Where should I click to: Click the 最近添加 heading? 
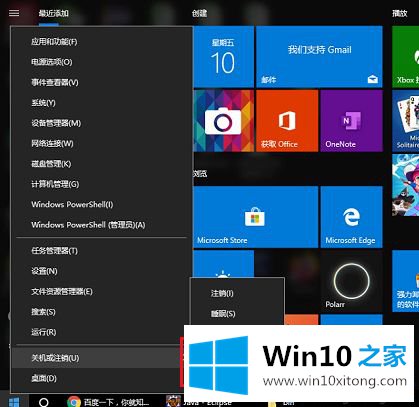(54, 13)
